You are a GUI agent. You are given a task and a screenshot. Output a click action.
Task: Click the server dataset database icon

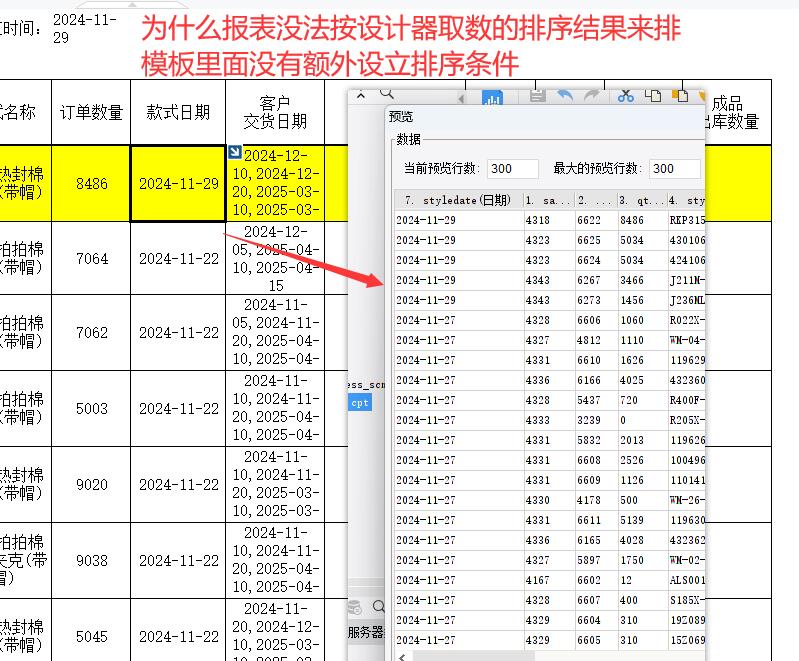click(355, 607)
